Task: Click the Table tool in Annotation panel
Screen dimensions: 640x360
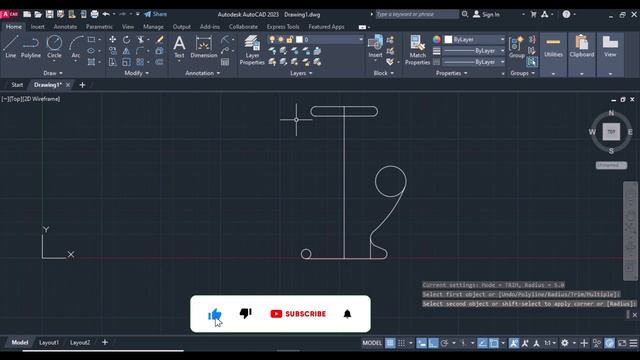Action: pos(225,62)
